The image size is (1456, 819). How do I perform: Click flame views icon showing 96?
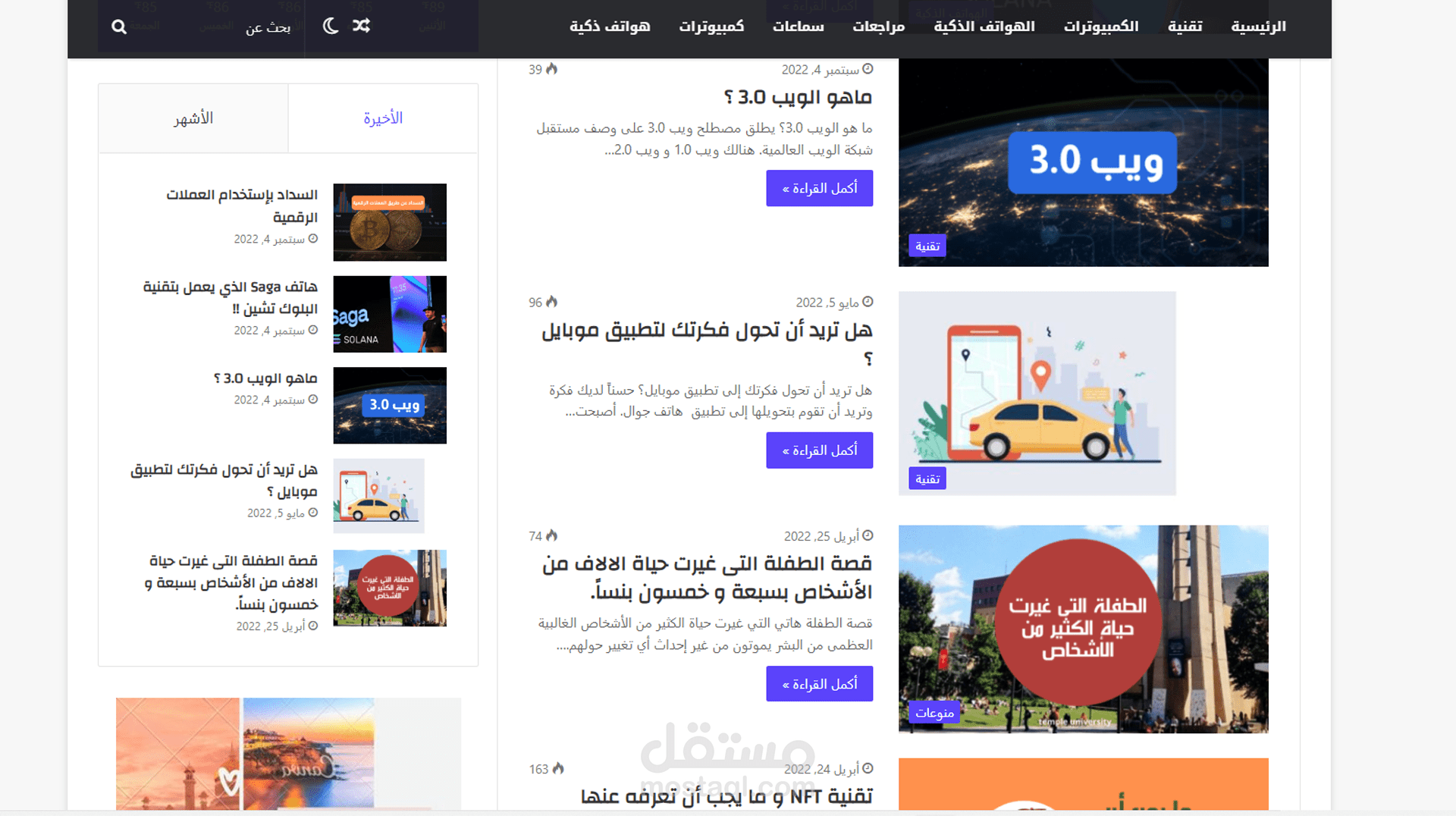tap(552, 302)
